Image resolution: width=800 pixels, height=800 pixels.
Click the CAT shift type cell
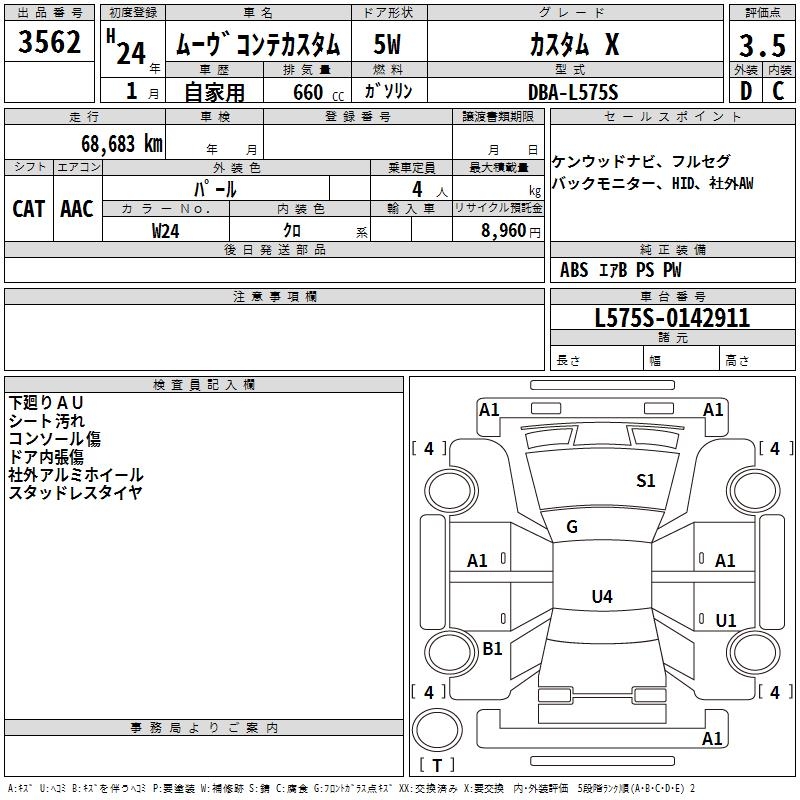(28, 209)
